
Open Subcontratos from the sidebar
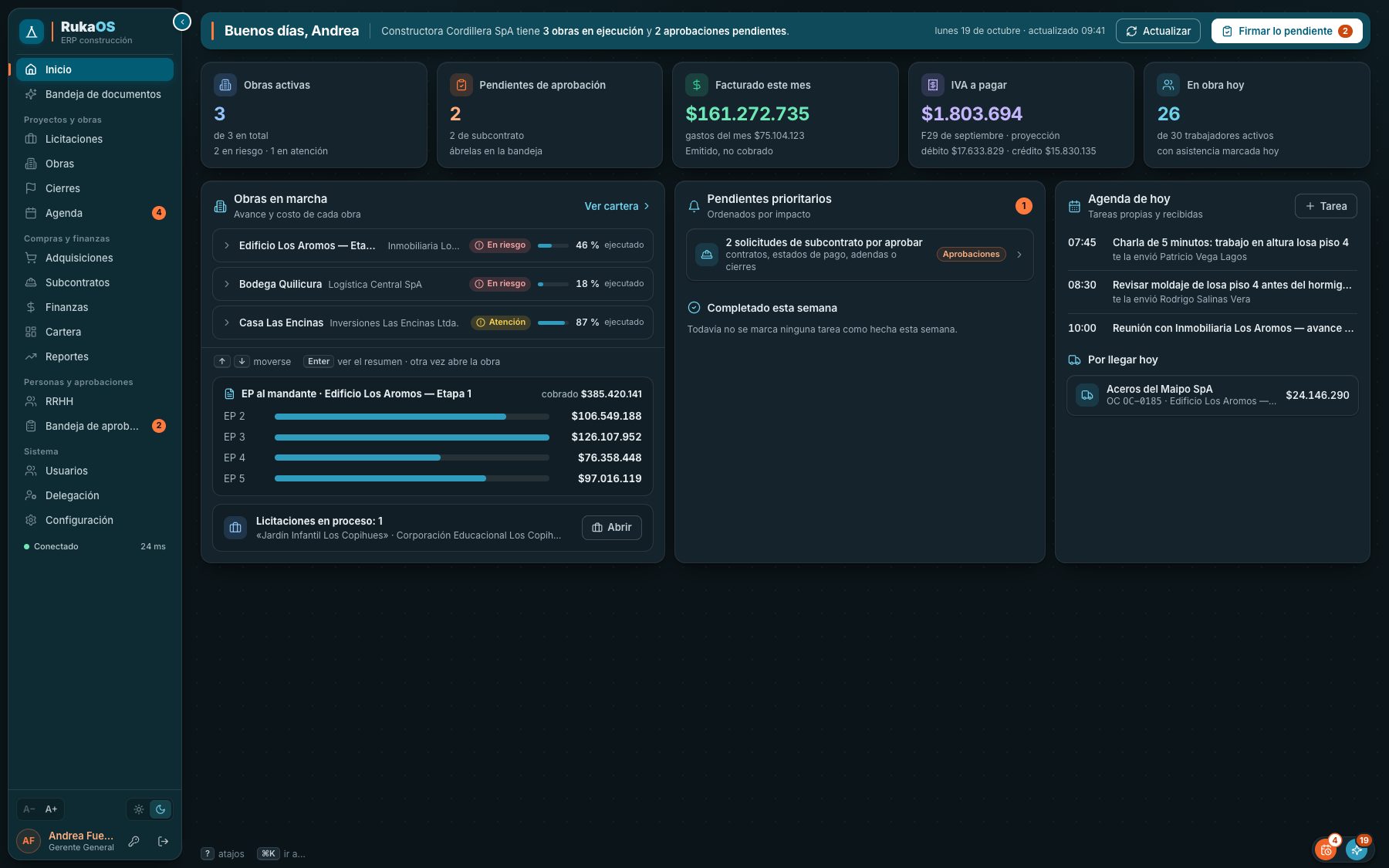coord(95,282)
